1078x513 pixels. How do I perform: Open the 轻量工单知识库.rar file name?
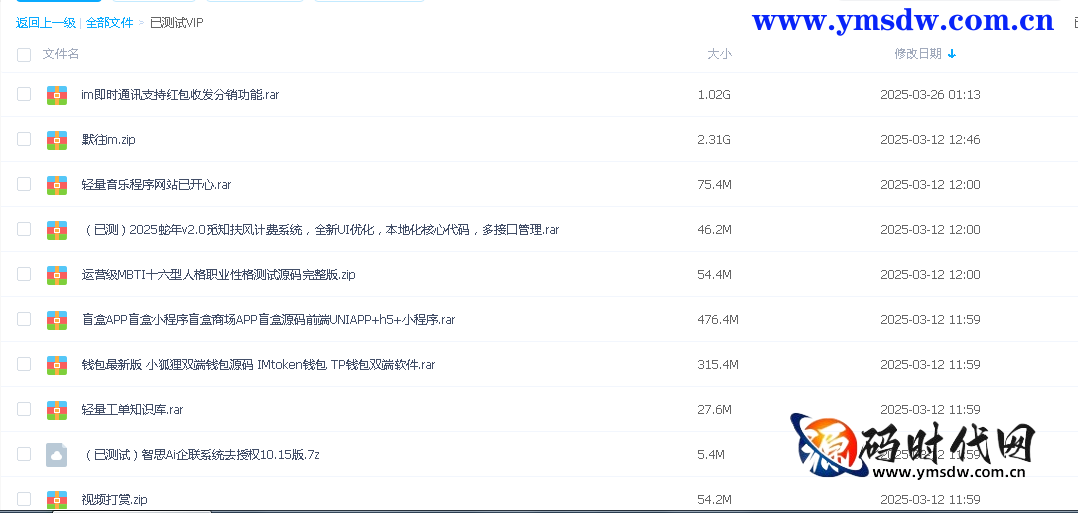(x=132, y=410)
